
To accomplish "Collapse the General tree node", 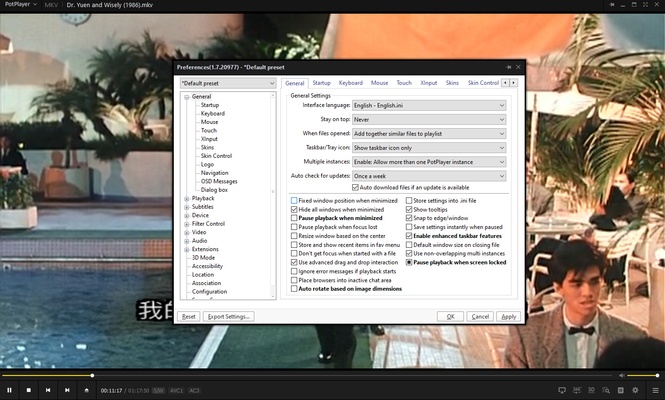I will 187,97.
